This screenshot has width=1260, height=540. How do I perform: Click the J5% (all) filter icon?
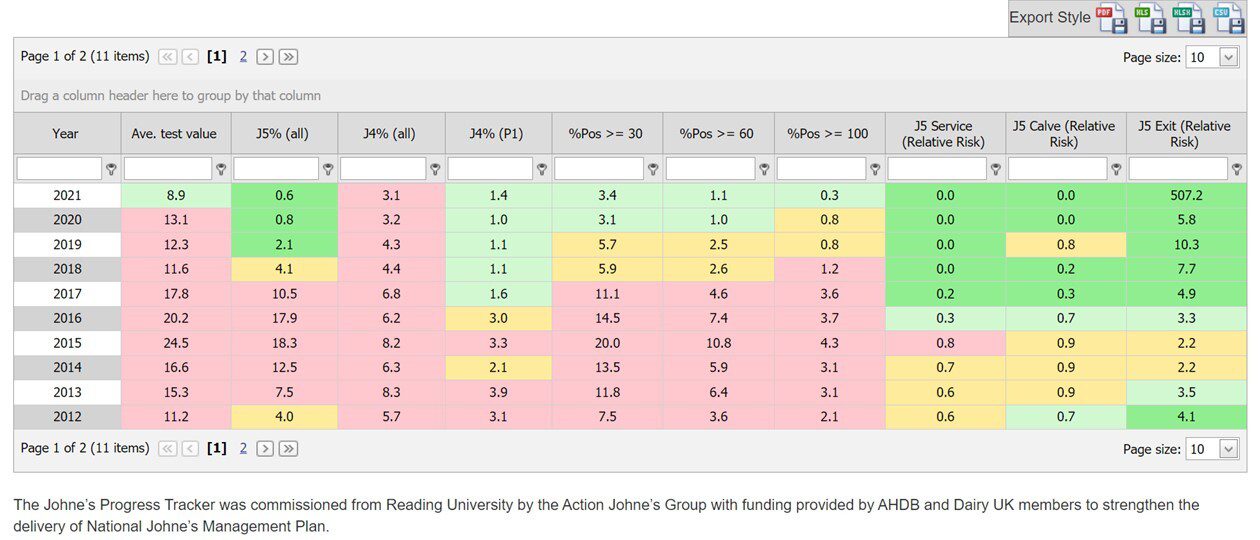(x=327, y=169)
